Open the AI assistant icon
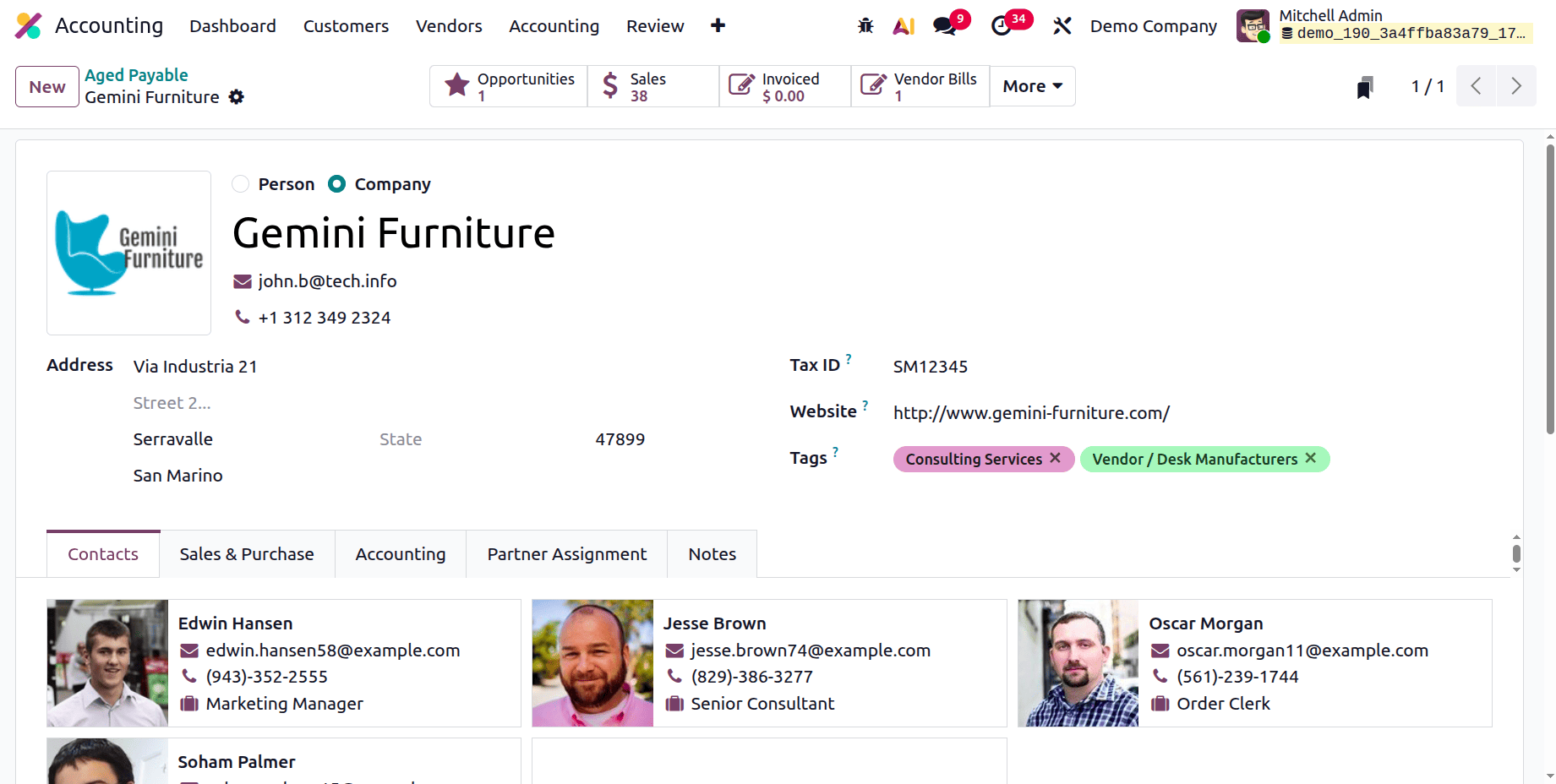 904,26
